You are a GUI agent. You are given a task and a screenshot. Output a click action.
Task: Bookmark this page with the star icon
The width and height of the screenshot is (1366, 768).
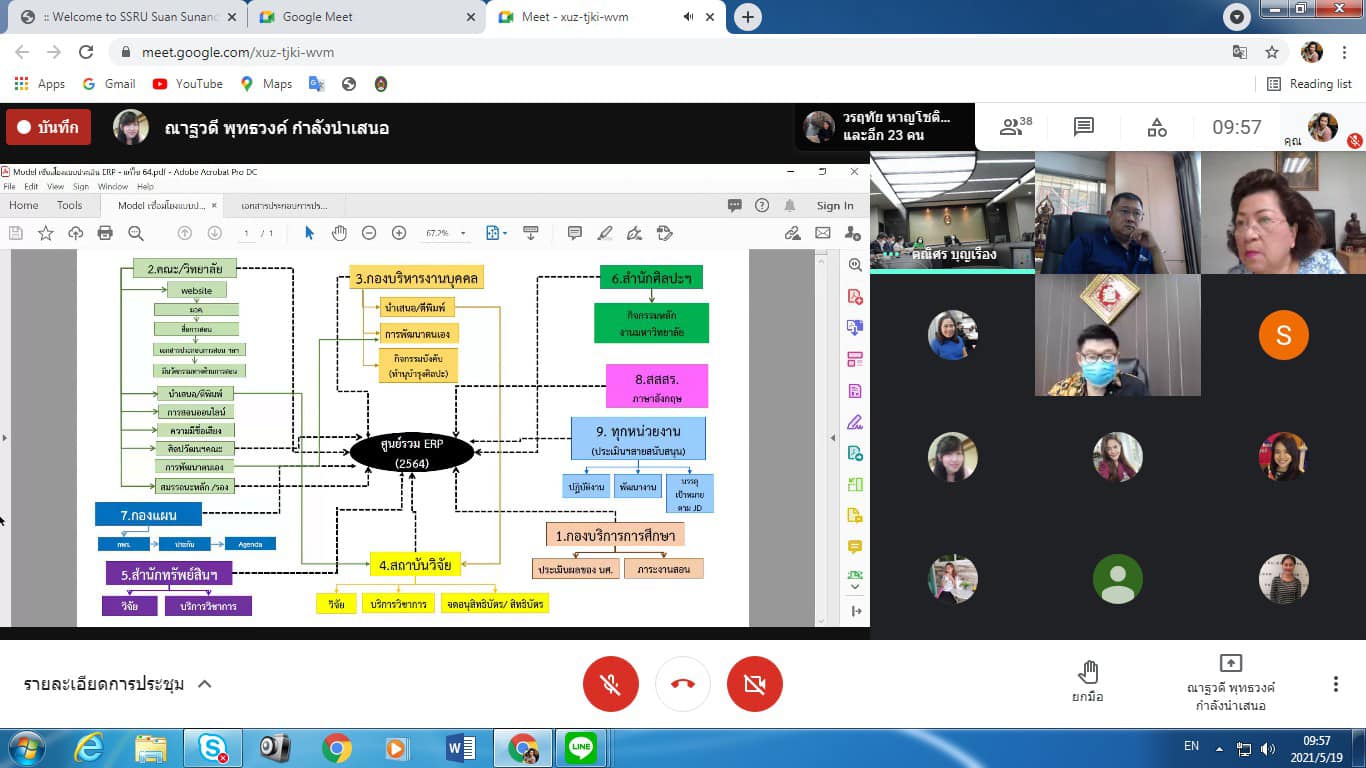click(x=1272, y=52)
